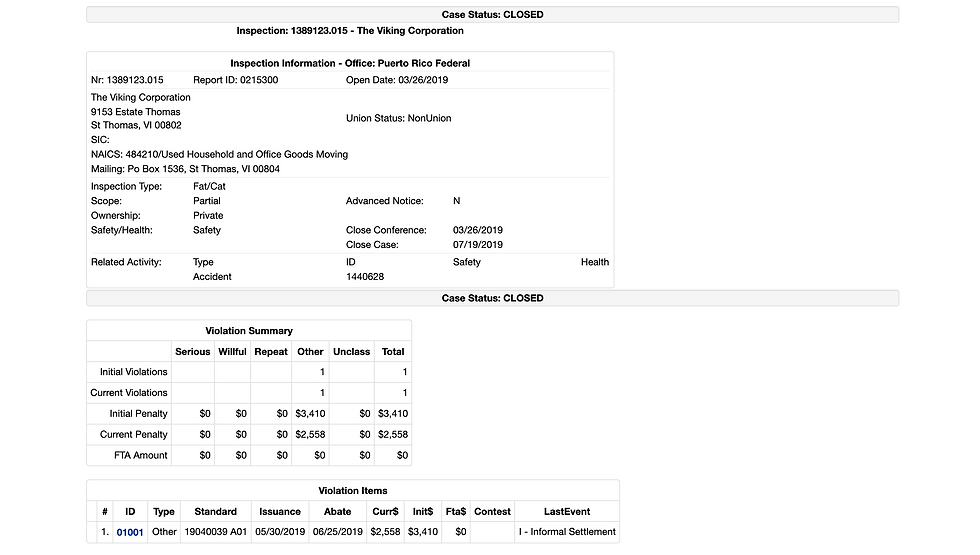Click the Willful column header
The height and width of the screenshot is (555, 980).
point(232,352)
